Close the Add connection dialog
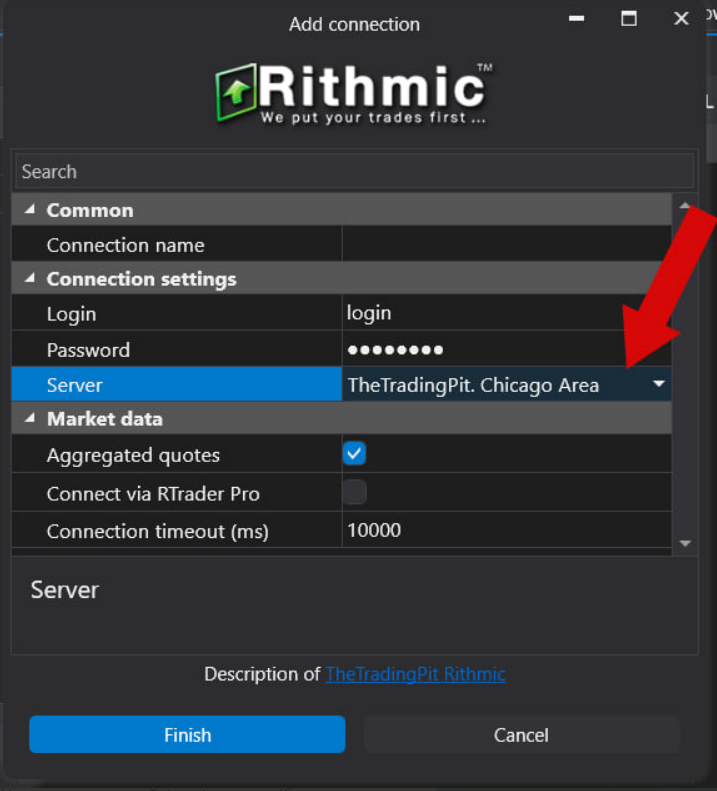 681,19
